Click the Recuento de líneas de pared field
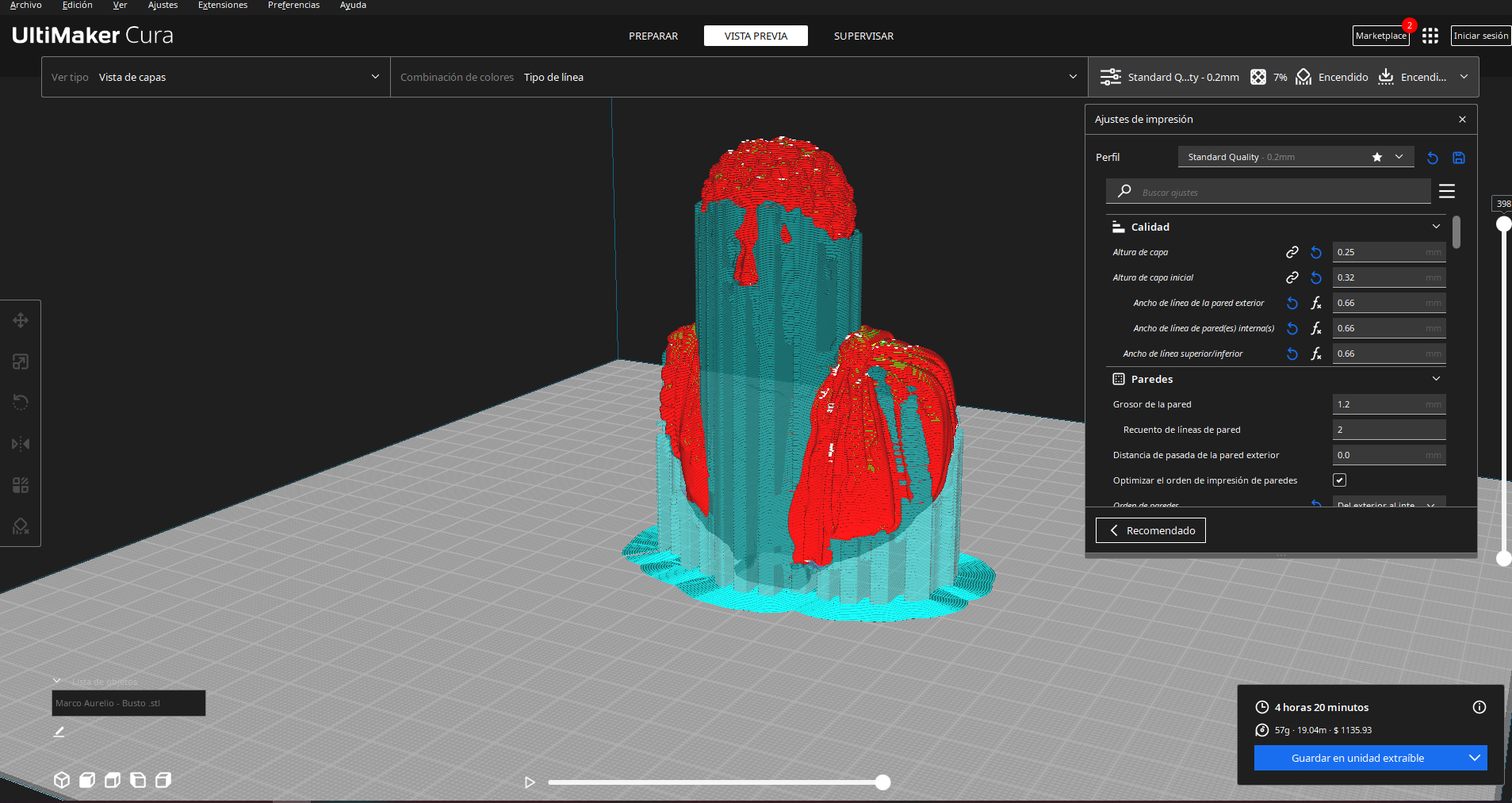 tap(1389, 430)
